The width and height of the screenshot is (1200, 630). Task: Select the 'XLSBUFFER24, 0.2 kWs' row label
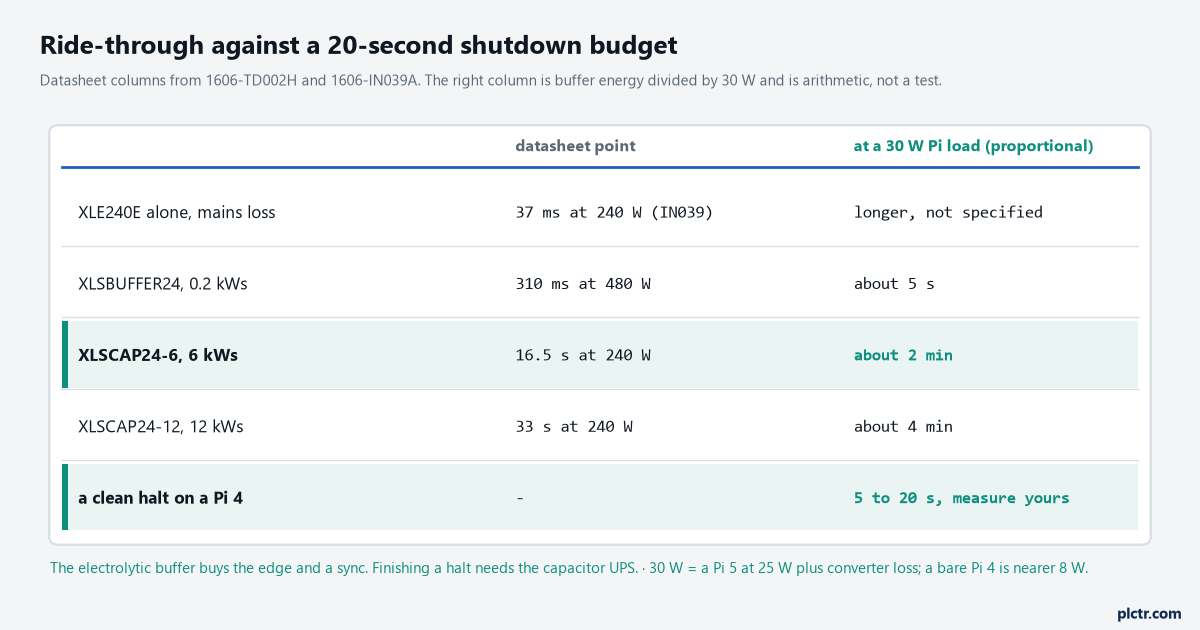[x=163, y=284]
